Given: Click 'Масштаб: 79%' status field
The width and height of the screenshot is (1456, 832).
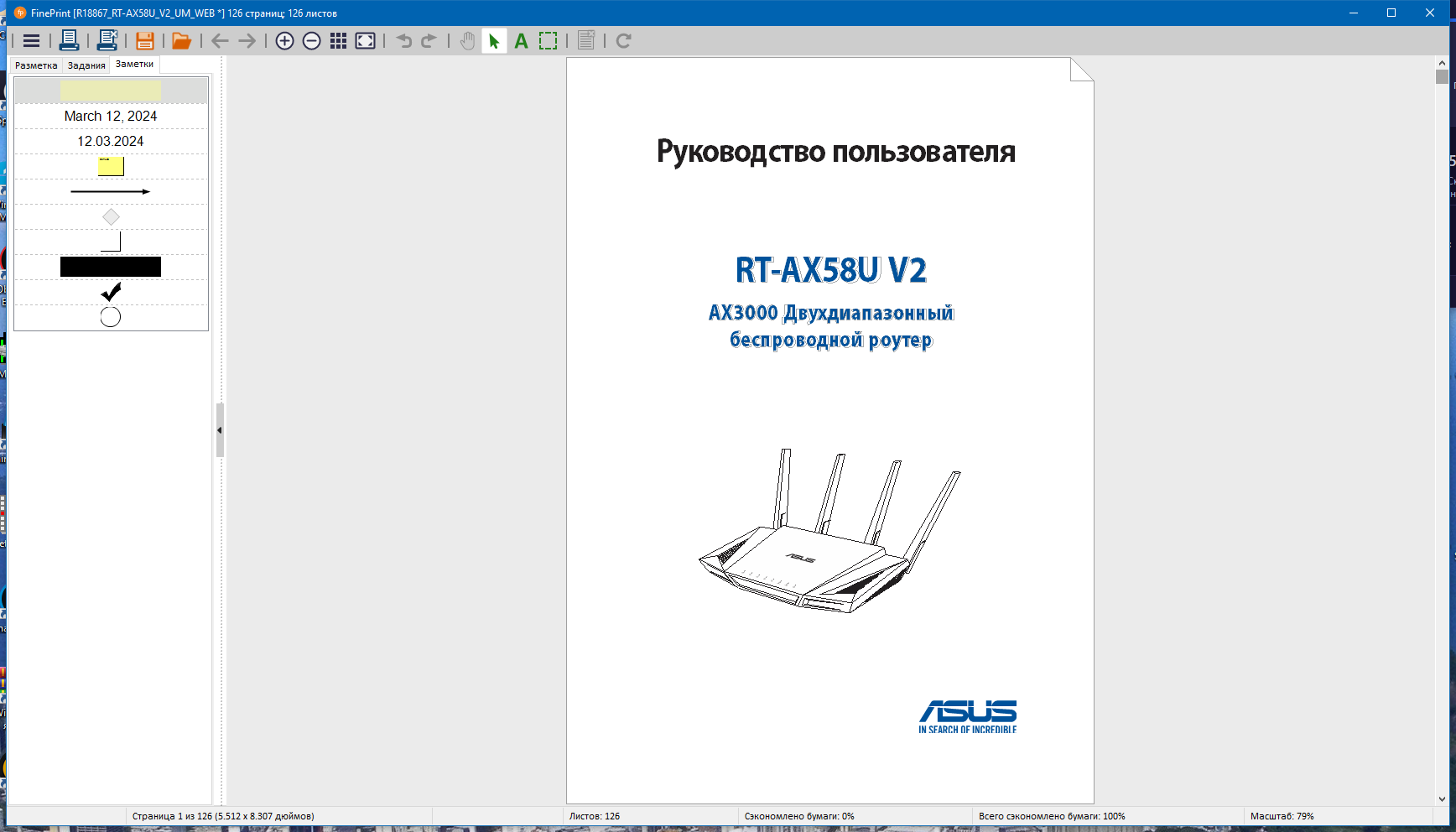Looking at the screenshot, I should tap(1282, 816).
